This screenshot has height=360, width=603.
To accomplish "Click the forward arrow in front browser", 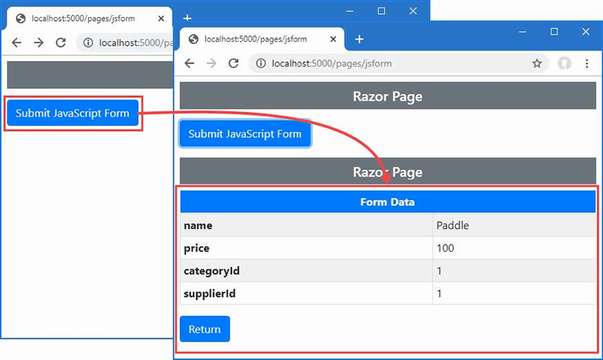I will [x=211, y=63].
